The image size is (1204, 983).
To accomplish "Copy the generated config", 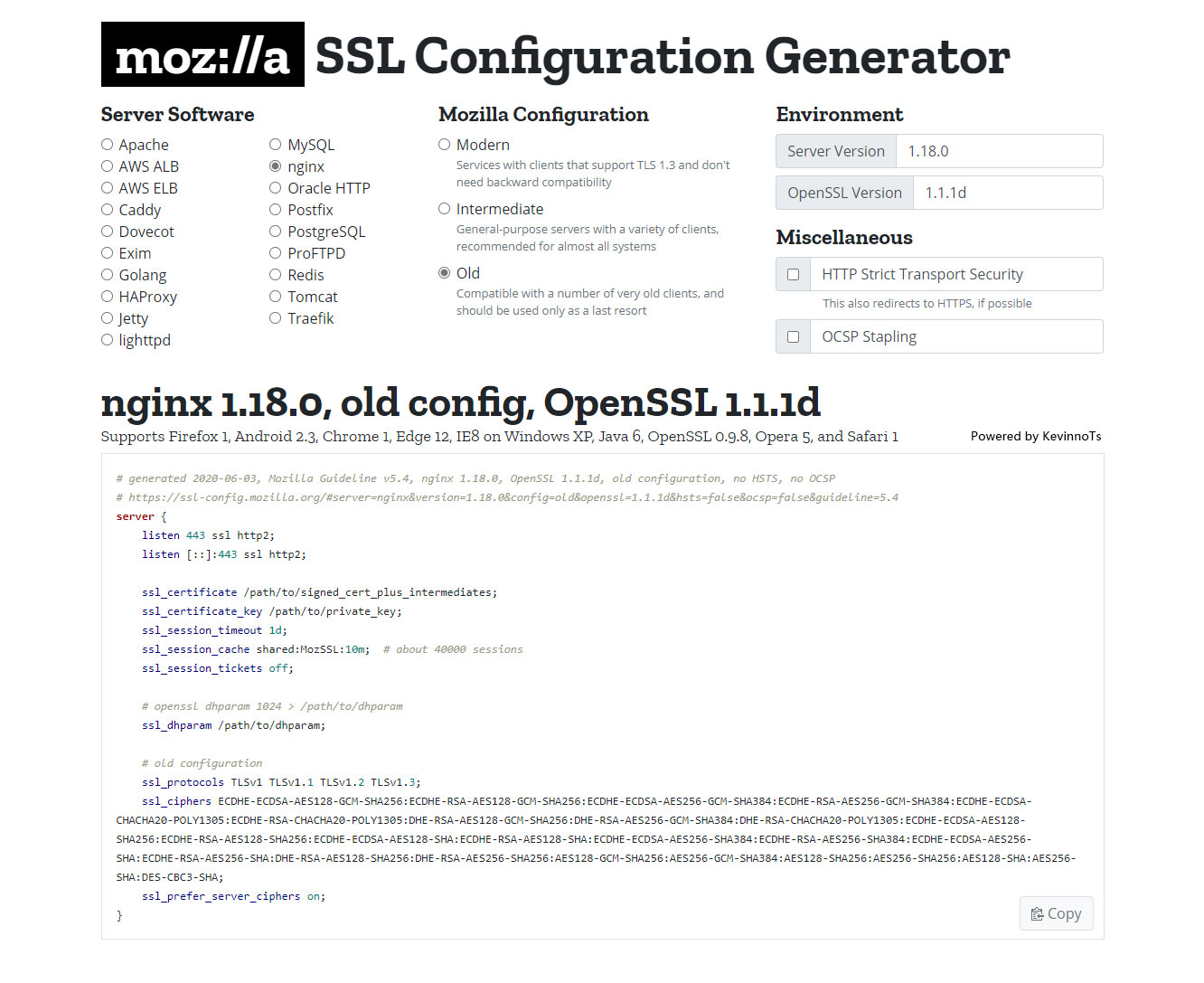I will [x=1057, y=913].
